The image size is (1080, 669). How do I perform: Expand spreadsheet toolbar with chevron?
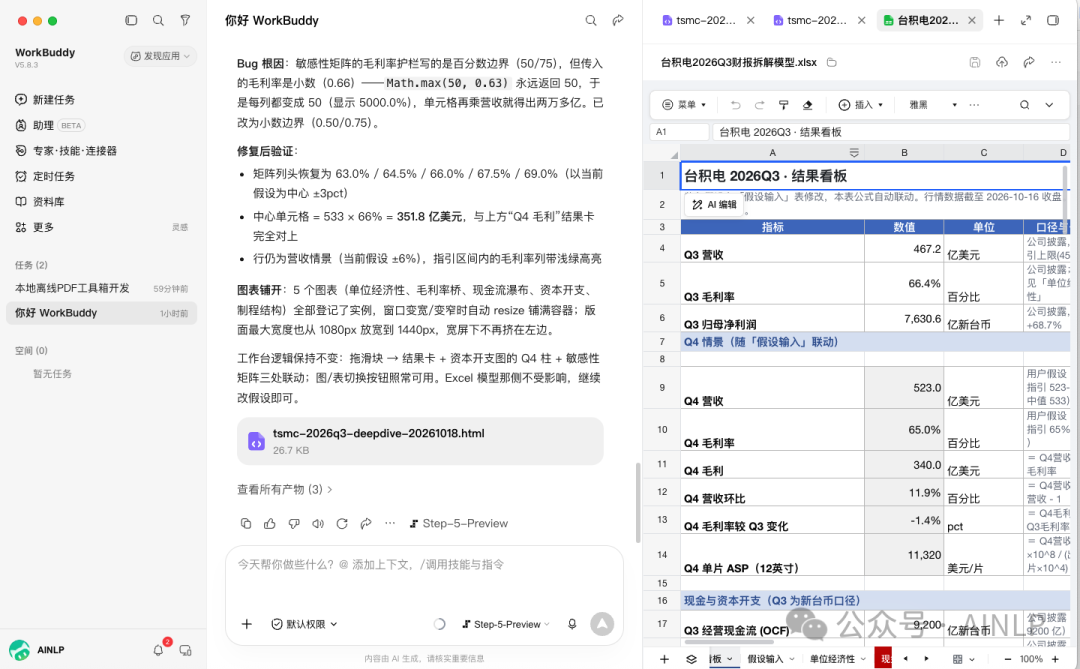(1049, 105)
